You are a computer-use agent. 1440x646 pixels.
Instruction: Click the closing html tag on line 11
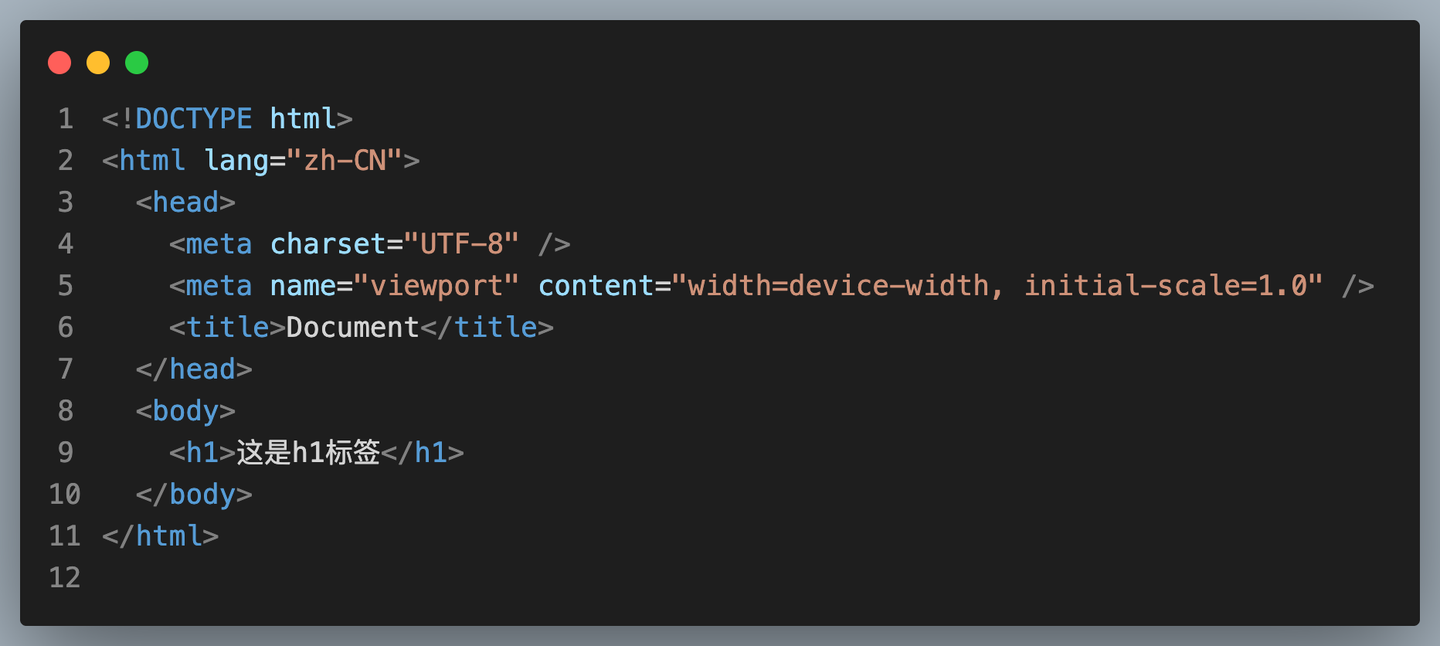click(160, 536)
